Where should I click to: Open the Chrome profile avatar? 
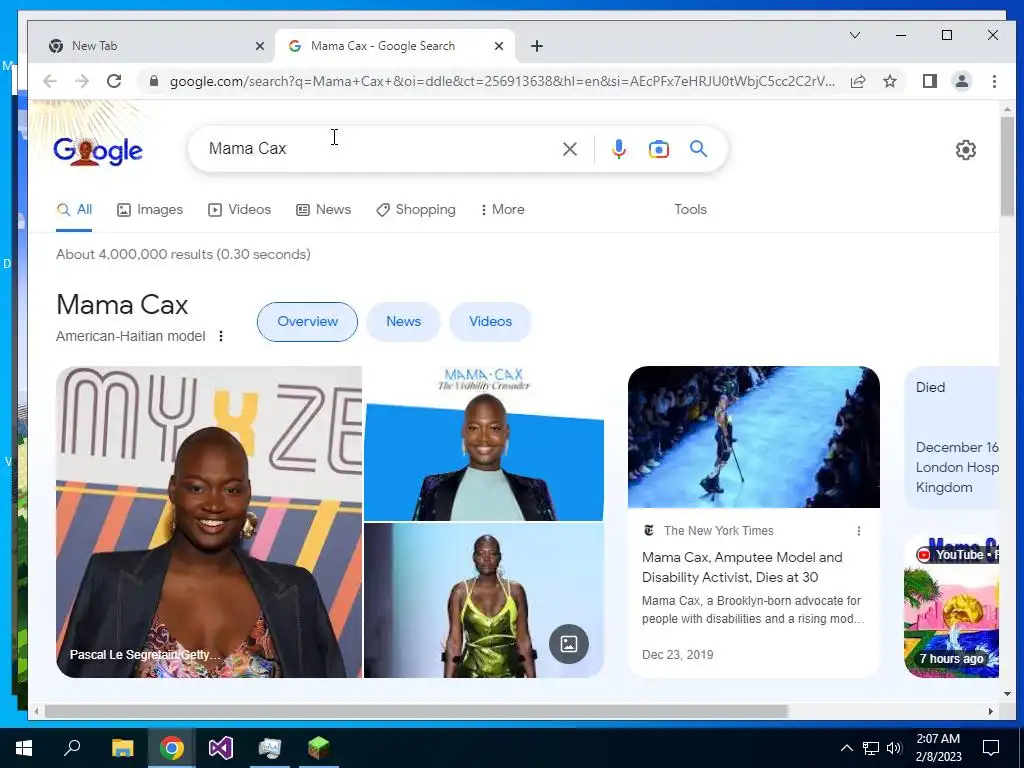click(x=961, y=81)
